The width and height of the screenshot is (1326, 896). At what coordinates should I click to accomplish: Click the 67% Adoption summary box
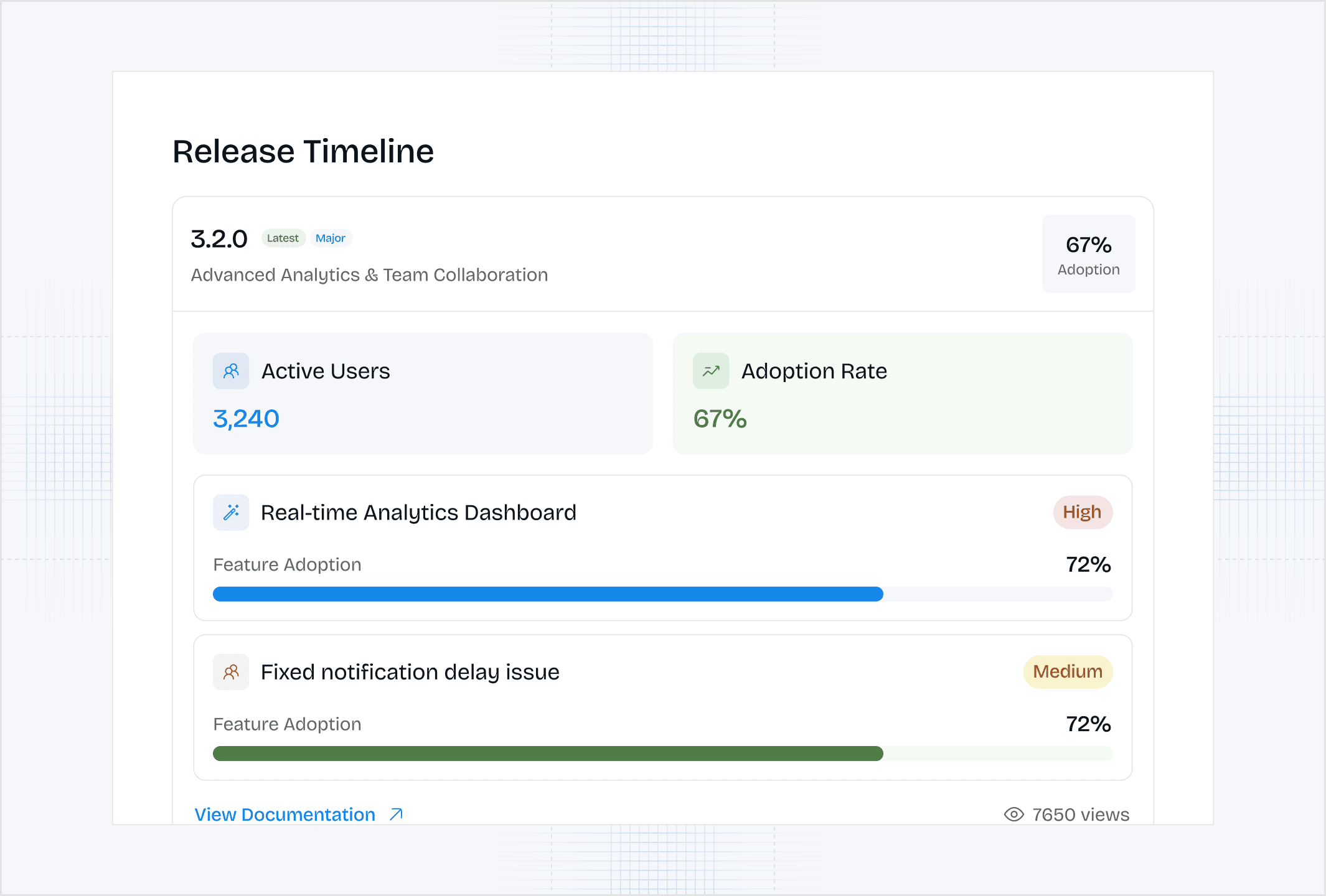[1088, 254]
